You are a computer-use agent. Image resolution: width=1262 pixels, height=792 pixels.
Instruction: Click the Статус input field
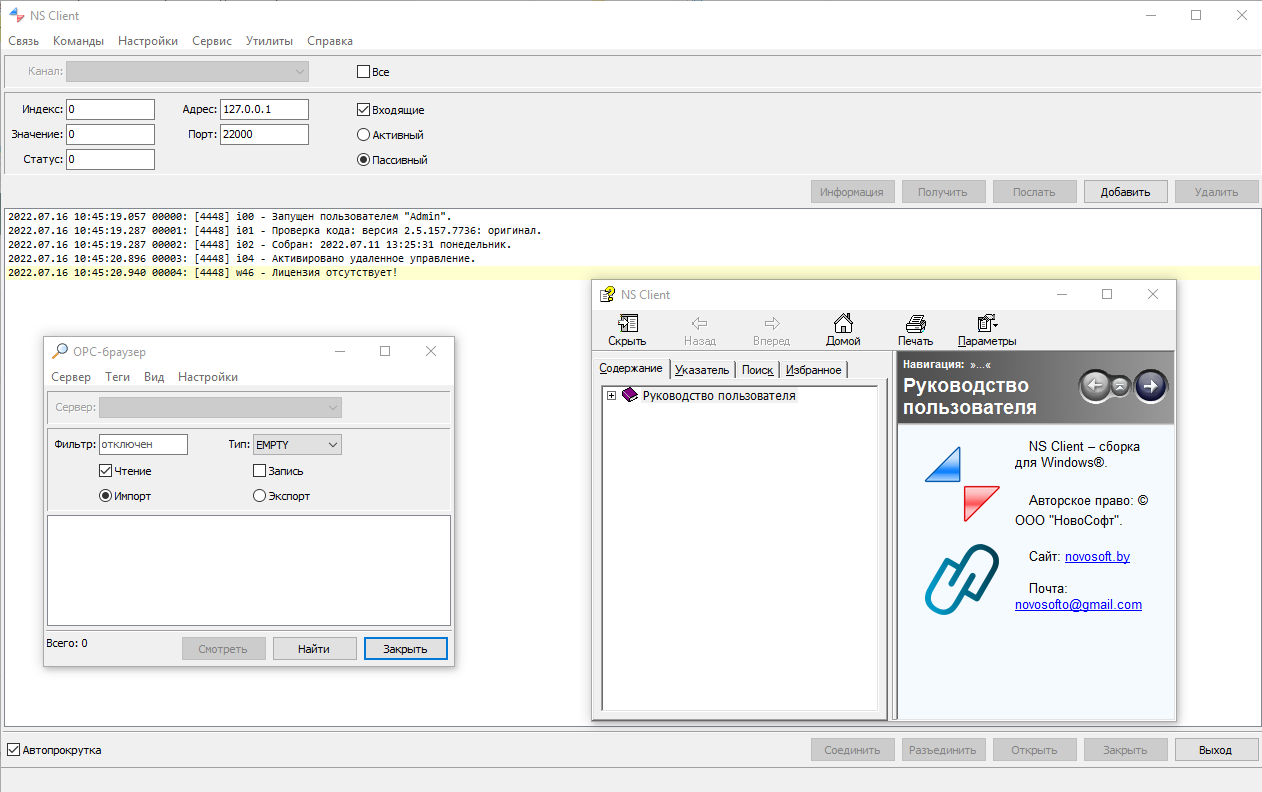click(x=110, y=159)
